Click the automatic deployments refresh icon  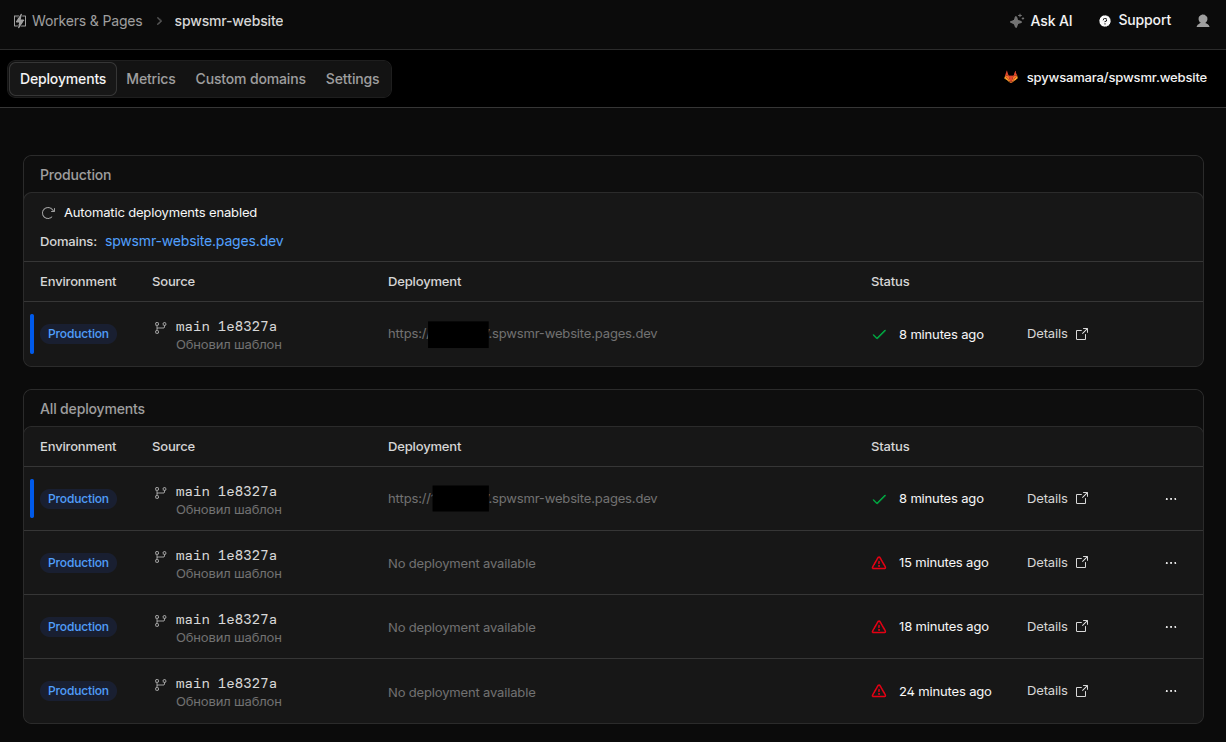[x=48, y=213]
